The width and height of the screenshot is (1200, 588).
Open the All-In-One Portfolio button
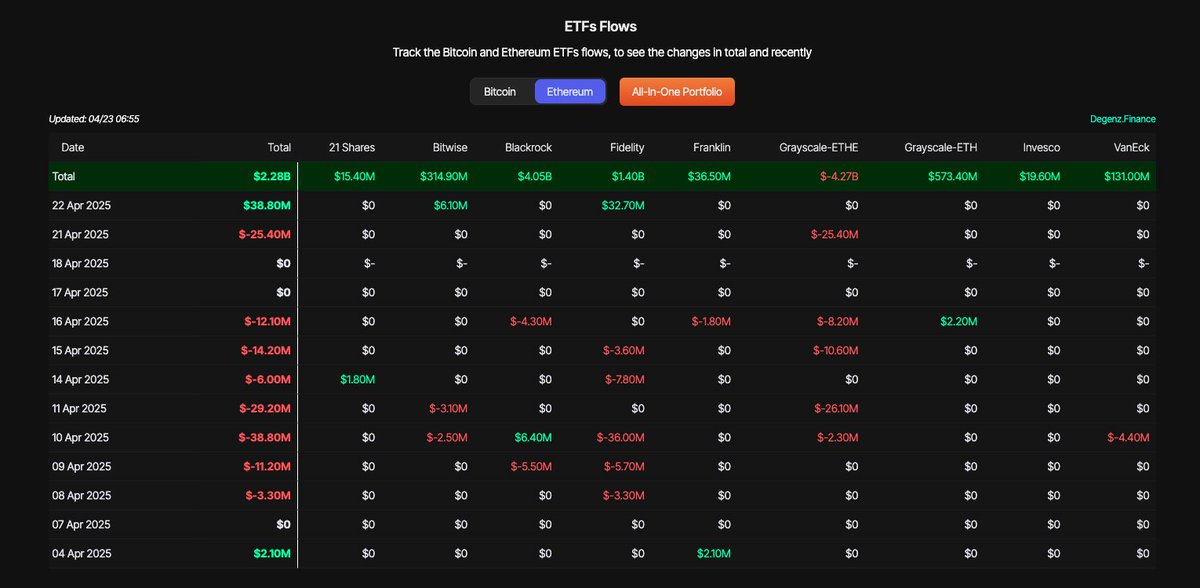677,91
